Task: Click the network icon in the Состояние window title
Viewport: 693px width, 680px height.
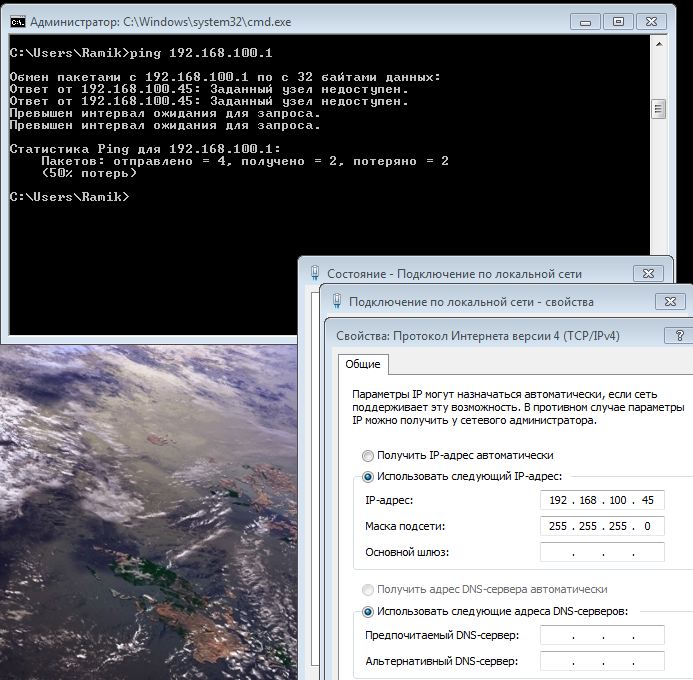Action: (x=315, y=273)
